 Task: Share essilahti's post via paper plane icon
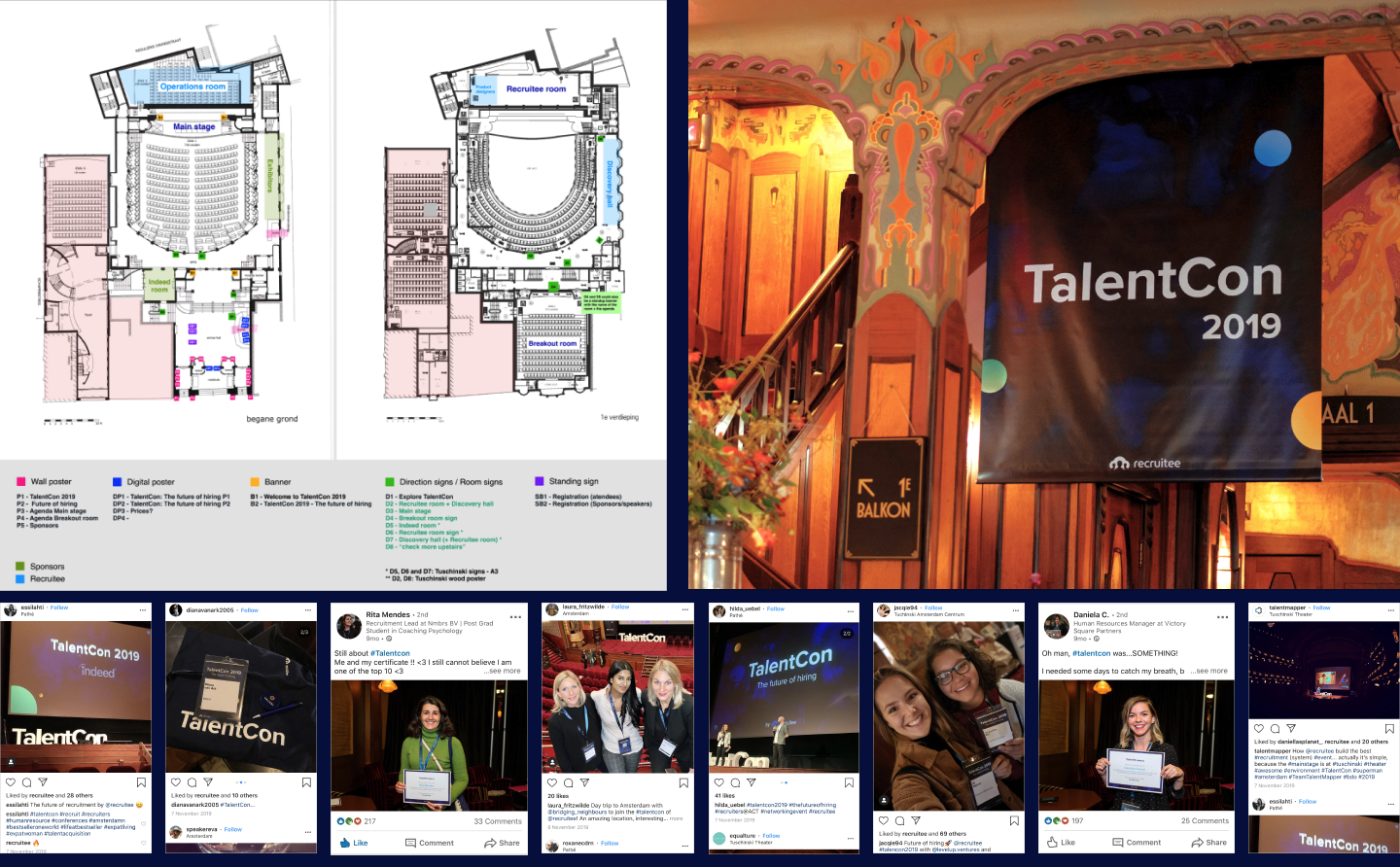(x=43, y=782)
